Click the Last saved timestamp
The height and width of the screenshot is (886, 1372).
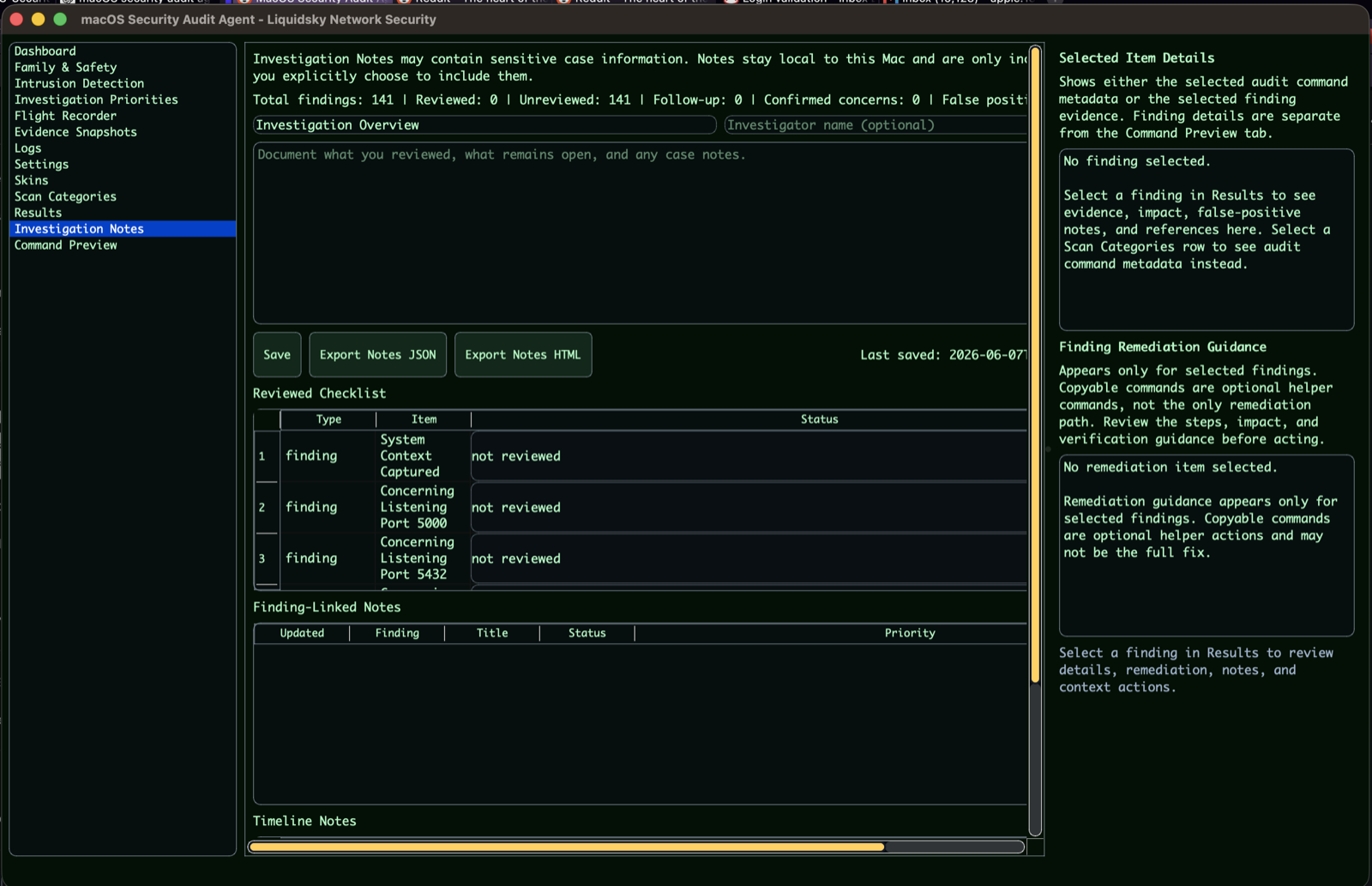[x=943, y=355]
